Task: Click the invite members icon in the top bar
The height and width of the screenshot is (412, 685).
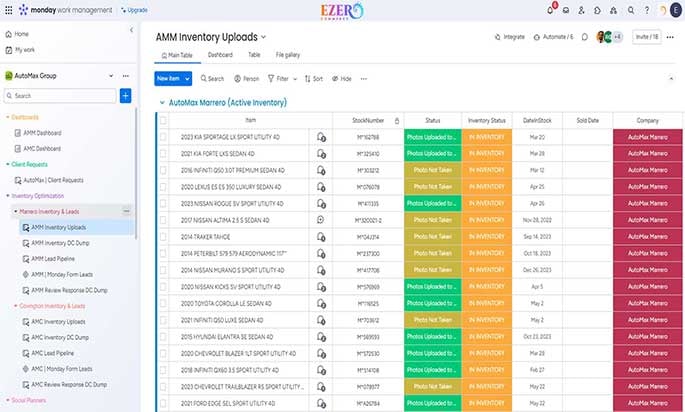Action: (581, 10)
